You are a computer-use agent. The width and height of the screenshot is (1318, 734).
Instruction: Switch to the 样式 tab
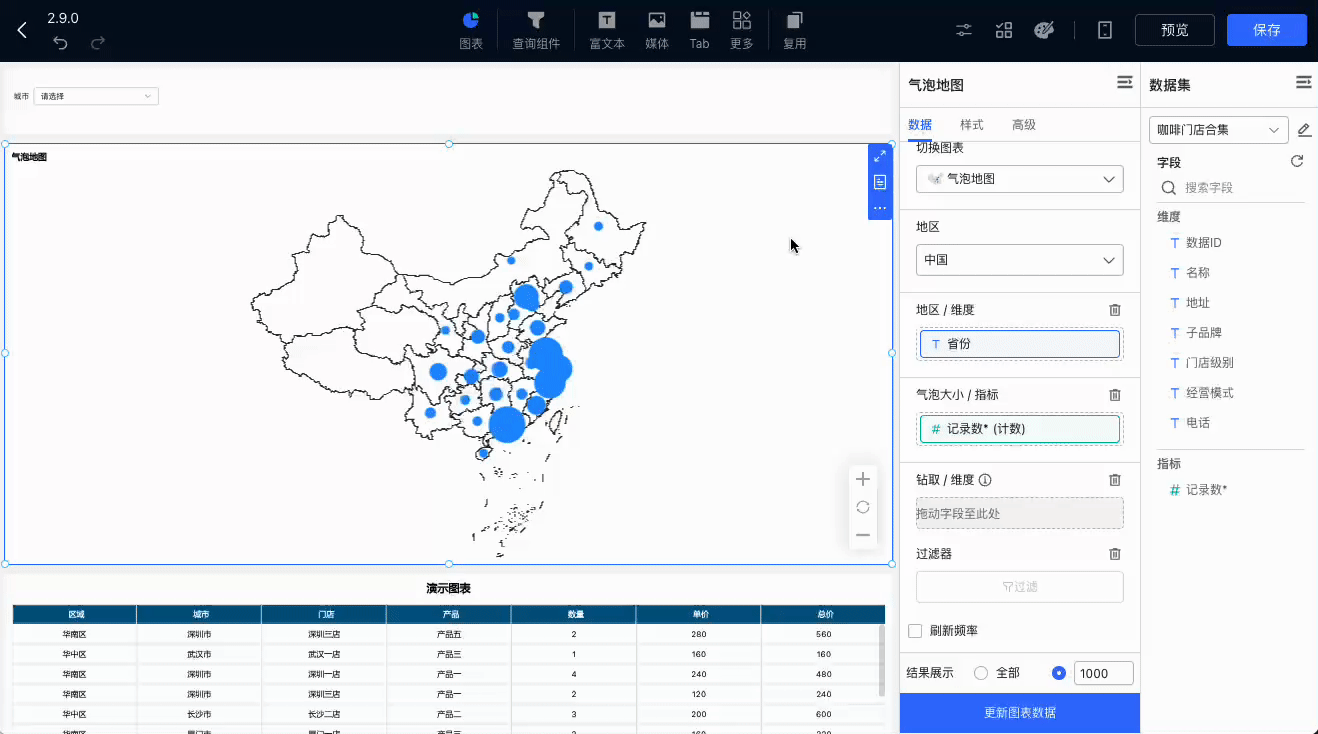972,125
